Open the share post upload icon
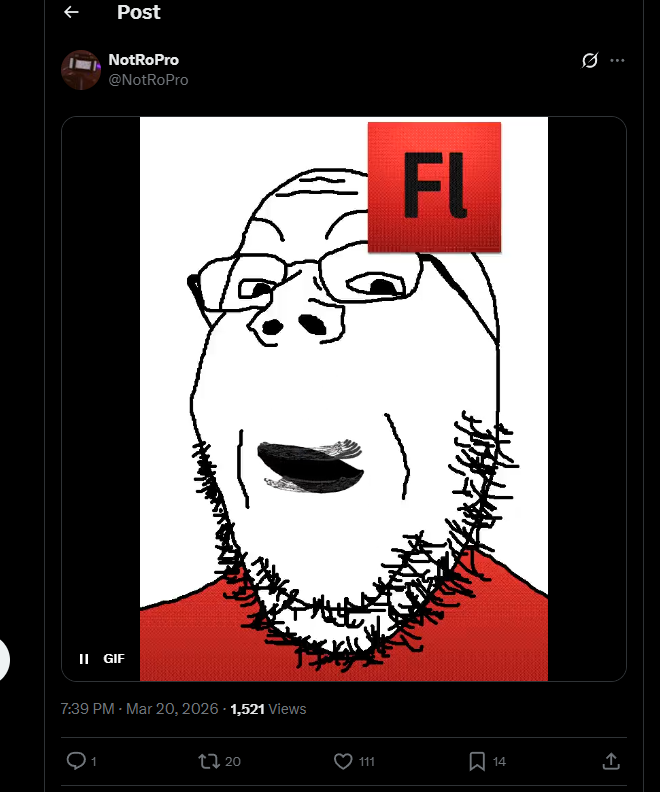Viewport: 660px width, 792px height. click(611, 761)
